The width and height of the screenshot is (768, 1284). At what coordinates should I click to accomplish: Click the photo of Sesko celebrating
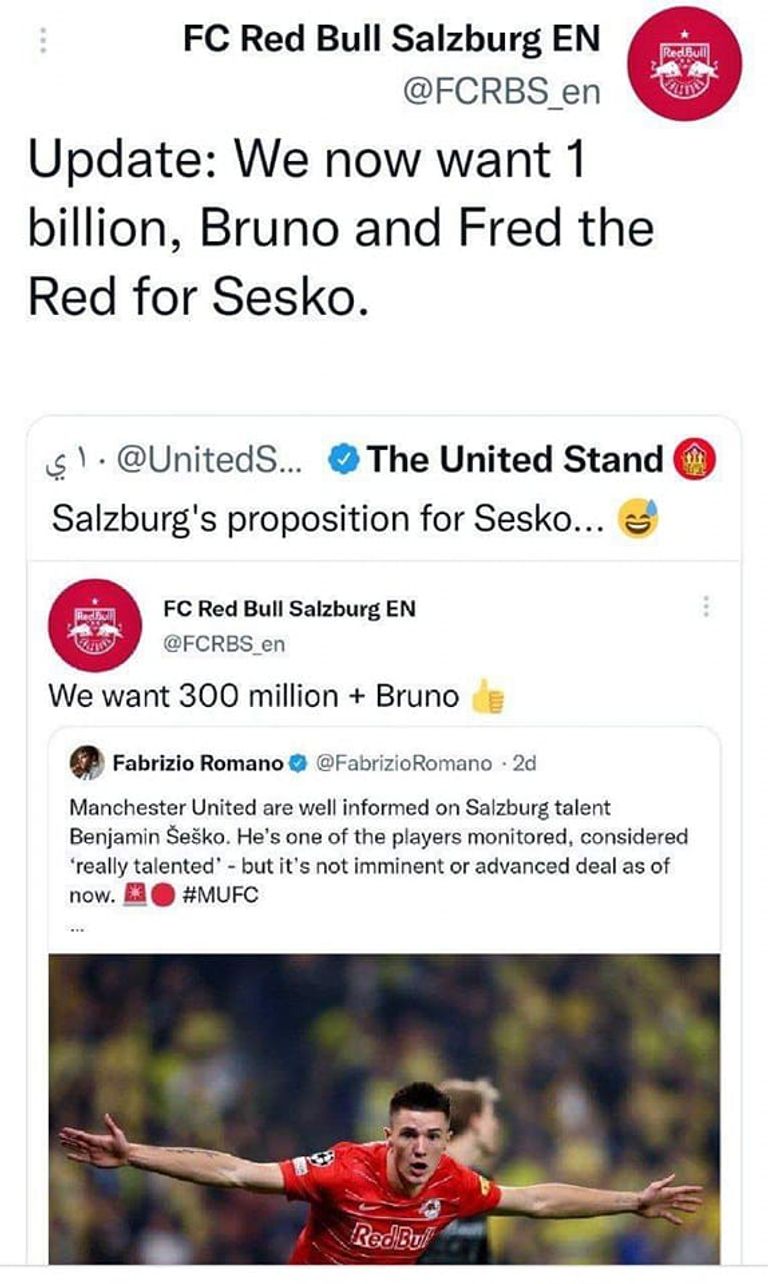pyautogui.click(x=384, y=1110)
